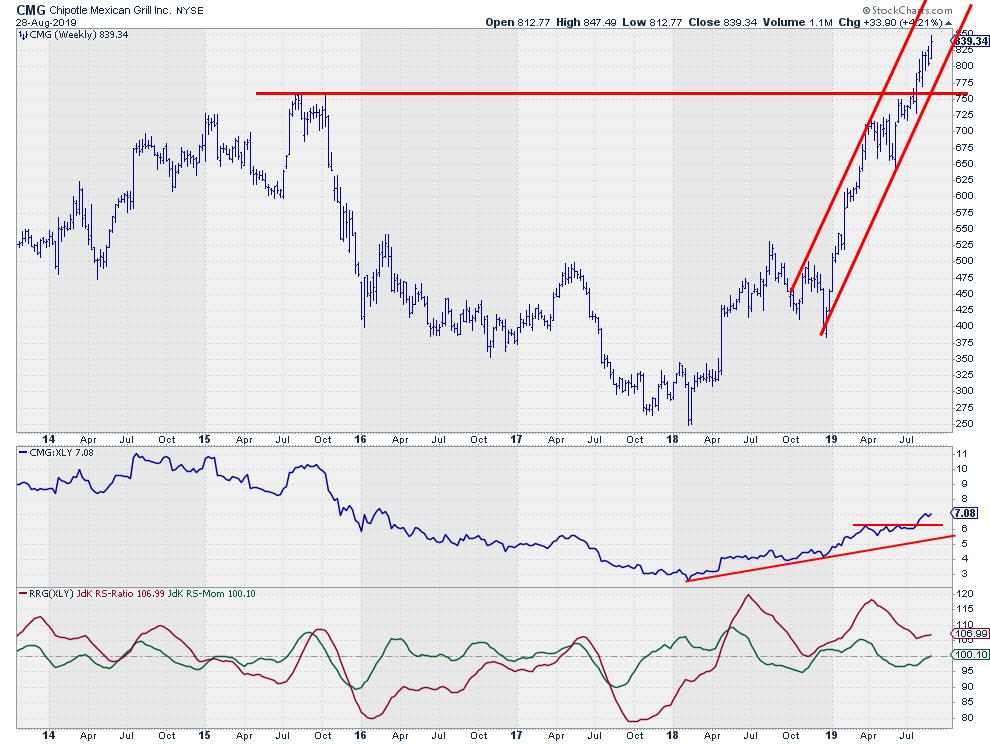Click the 250 price axis label
This screenshot has width=990, height=744.
click(x=964, y=424)
